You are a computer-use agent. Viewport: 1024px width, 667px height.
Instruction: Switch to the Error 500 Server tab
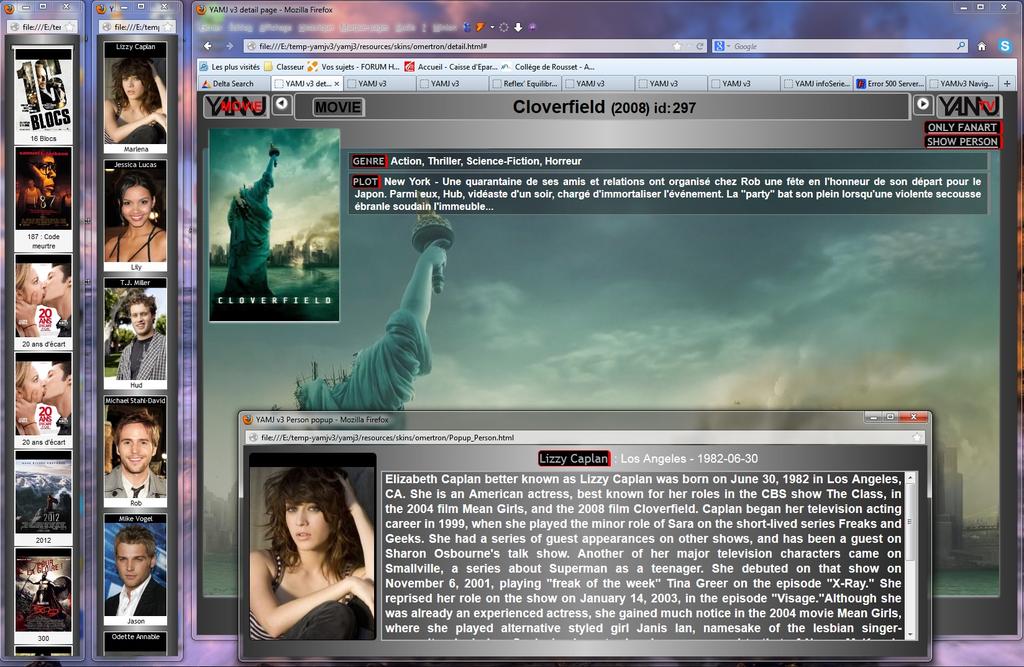tap(889, 84)
